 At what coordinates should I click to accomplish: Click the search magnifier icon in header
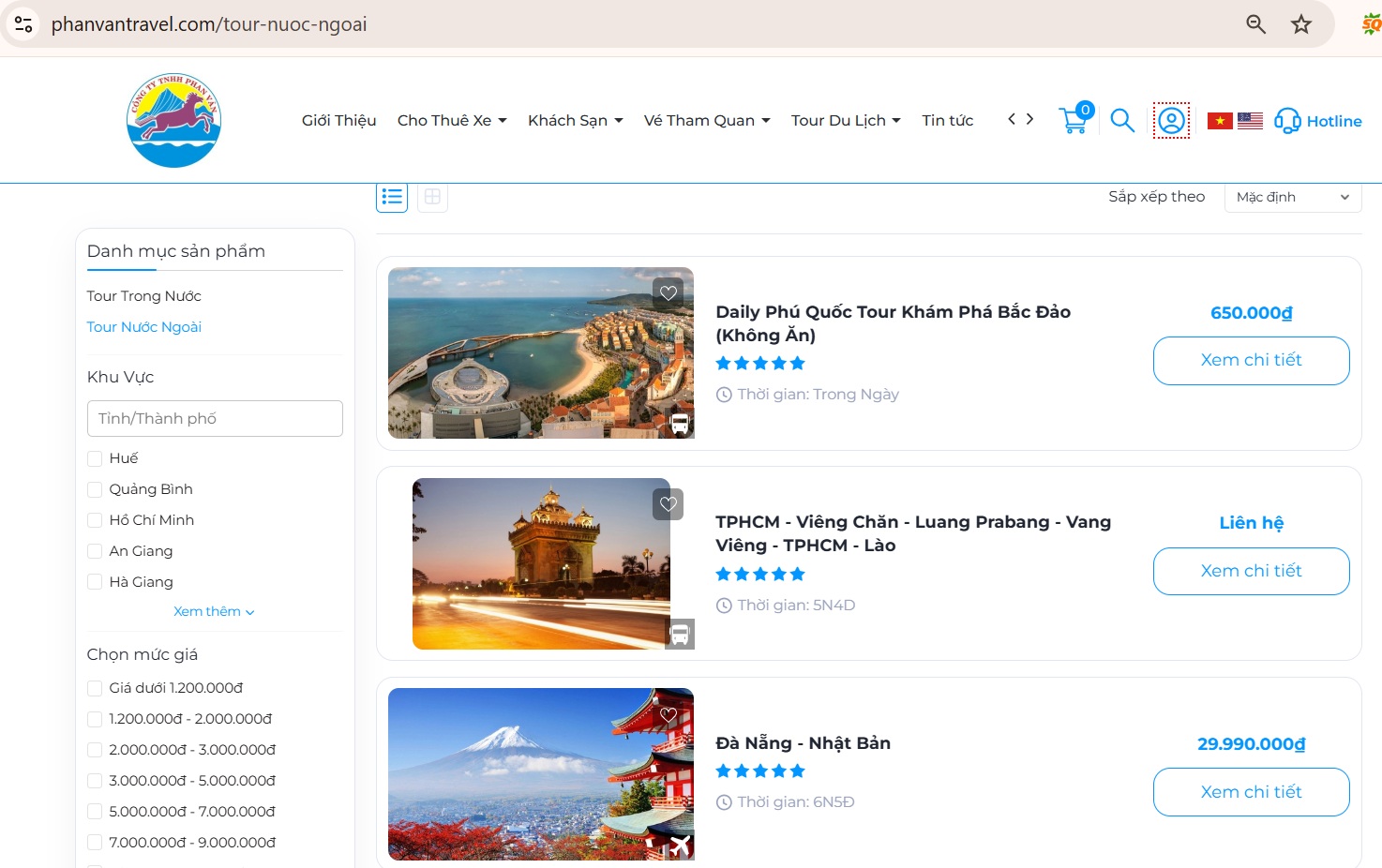pyautogui.click(x=1122, y=120)
